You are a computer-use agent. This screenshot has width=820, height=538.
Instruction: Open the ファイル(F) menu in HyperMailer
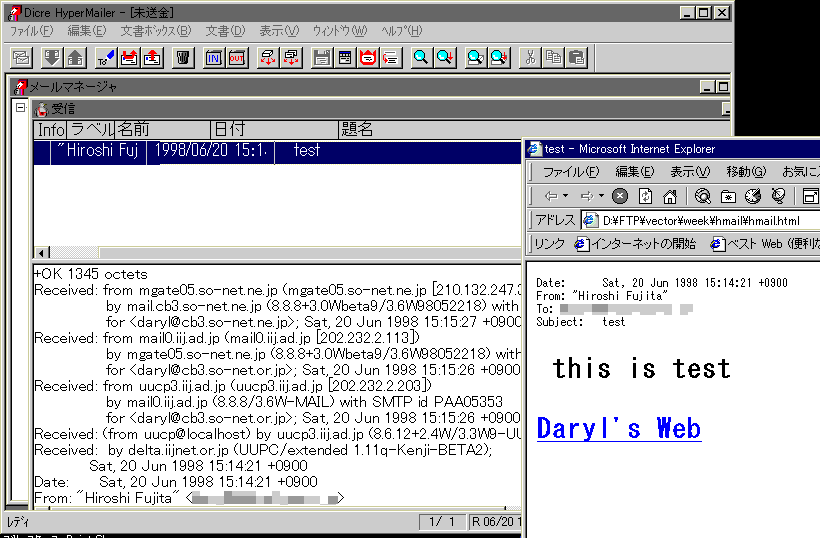click(x=31, y=31)
